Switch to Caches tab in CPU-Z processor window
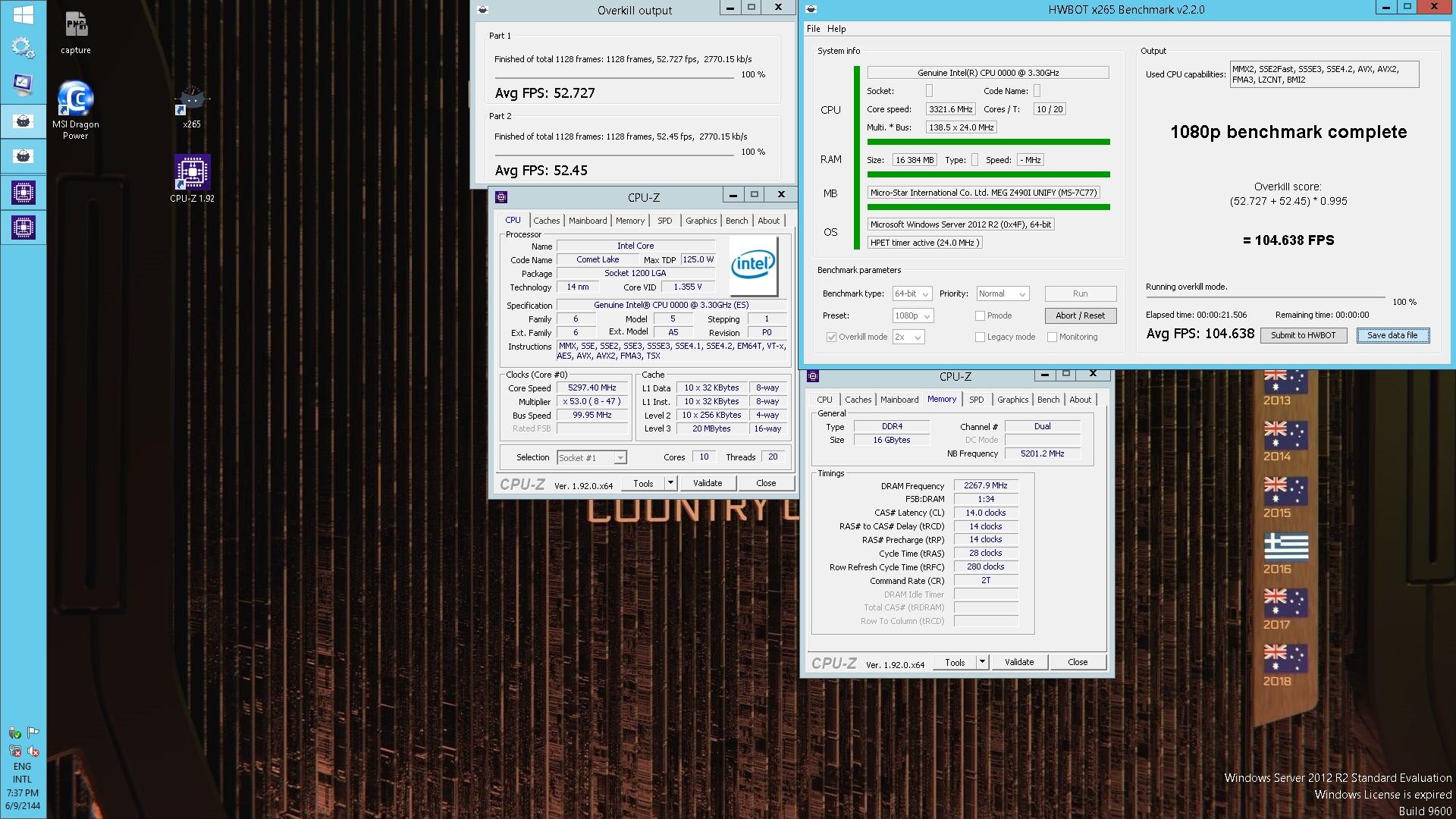The height and width of the screenshot is (819, 1456). tap(546, 221)
